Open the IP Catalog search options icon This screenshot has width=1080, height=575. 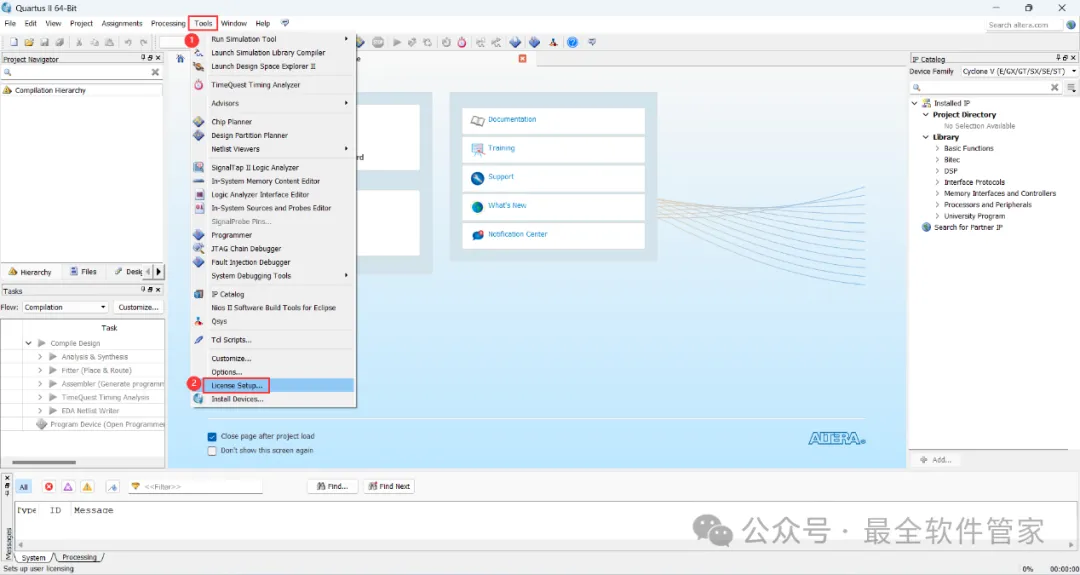[x=1071, y=87]
